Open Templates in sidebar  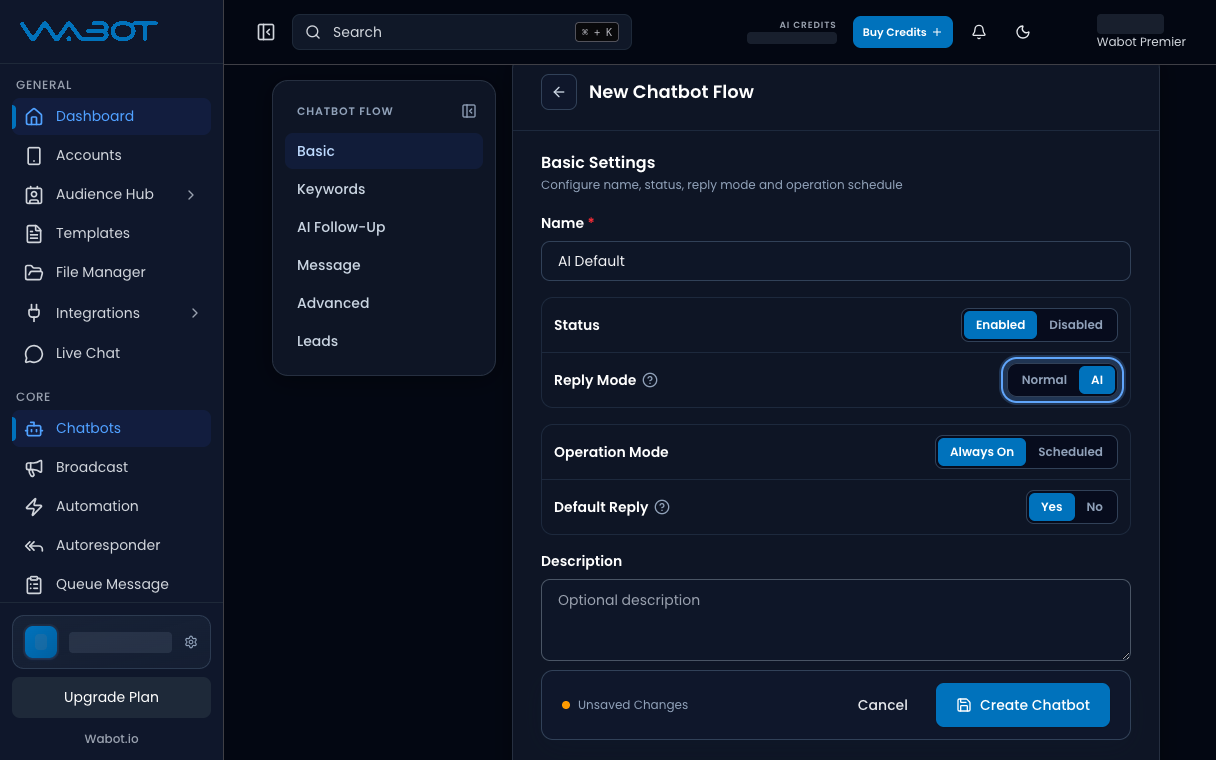[111, 233]
